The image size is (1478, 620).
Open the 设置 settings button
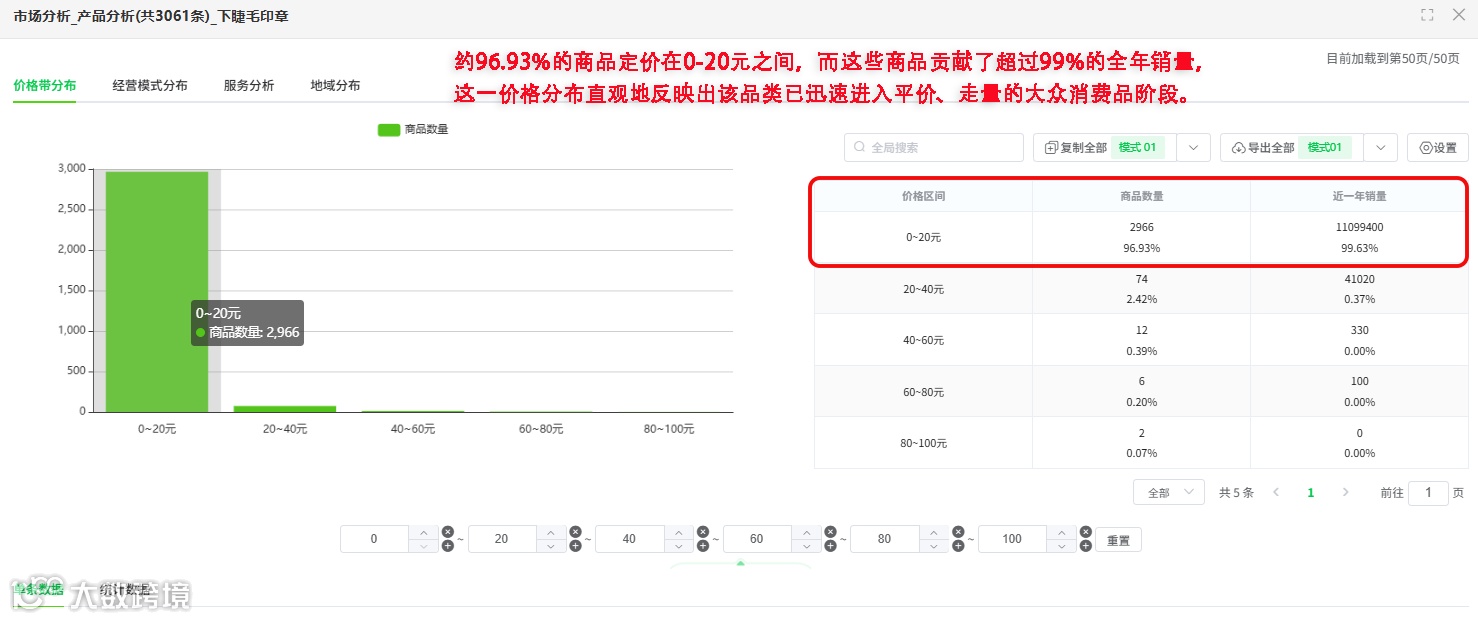pos(1438,148)
